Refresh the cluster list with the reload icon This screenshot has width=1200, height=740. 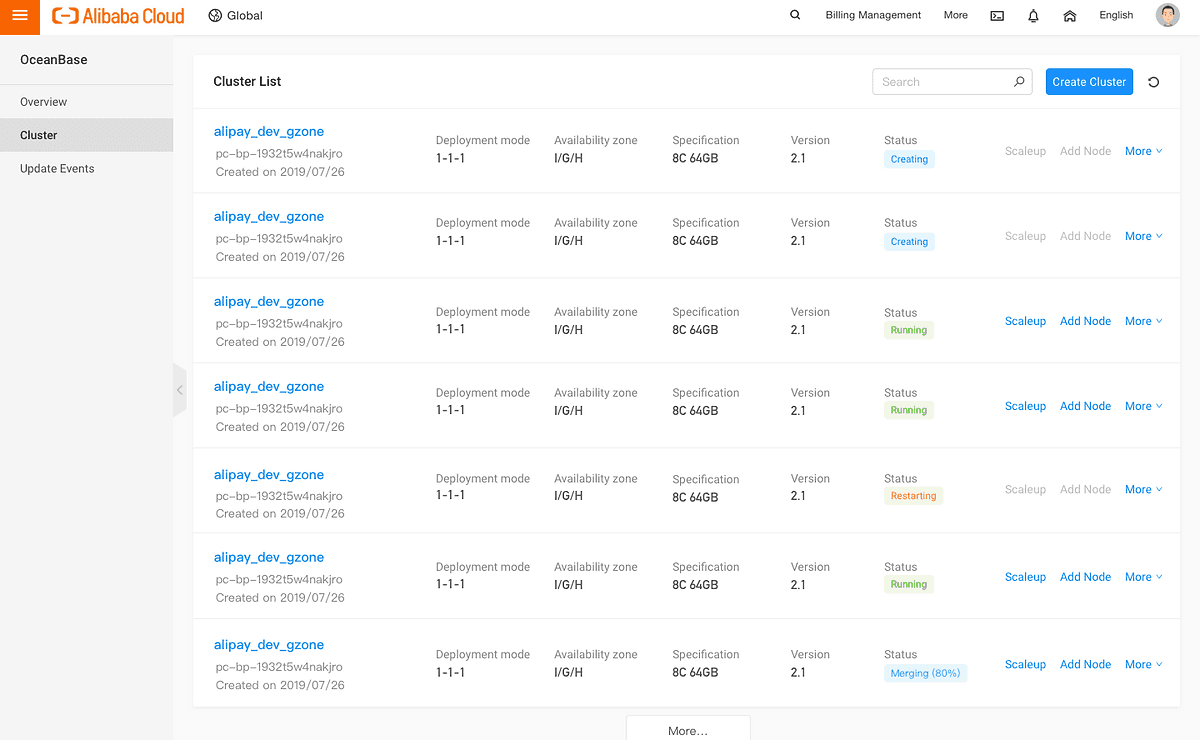tap(1154, 82)
